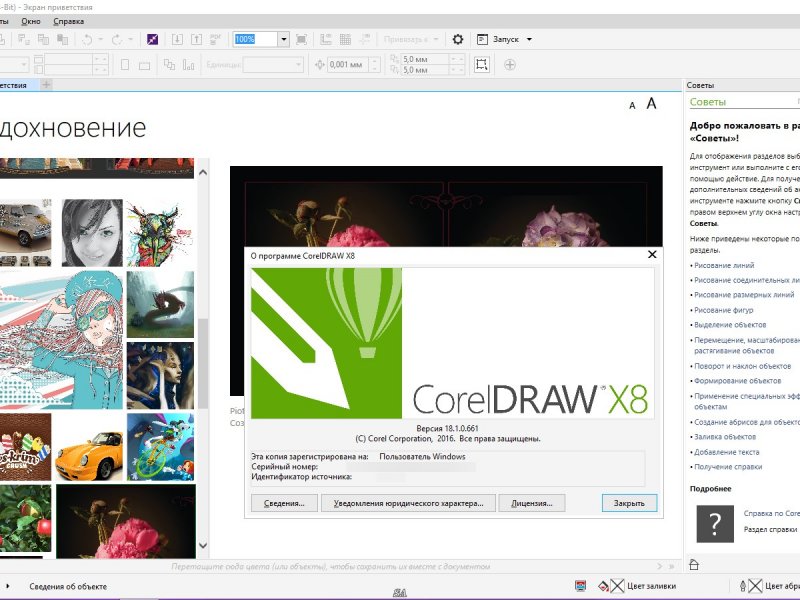Image resolution: width=800 pixels, height=600 pixels.
Task: Click the full-screen preview icon
Action: pos(302,39)
